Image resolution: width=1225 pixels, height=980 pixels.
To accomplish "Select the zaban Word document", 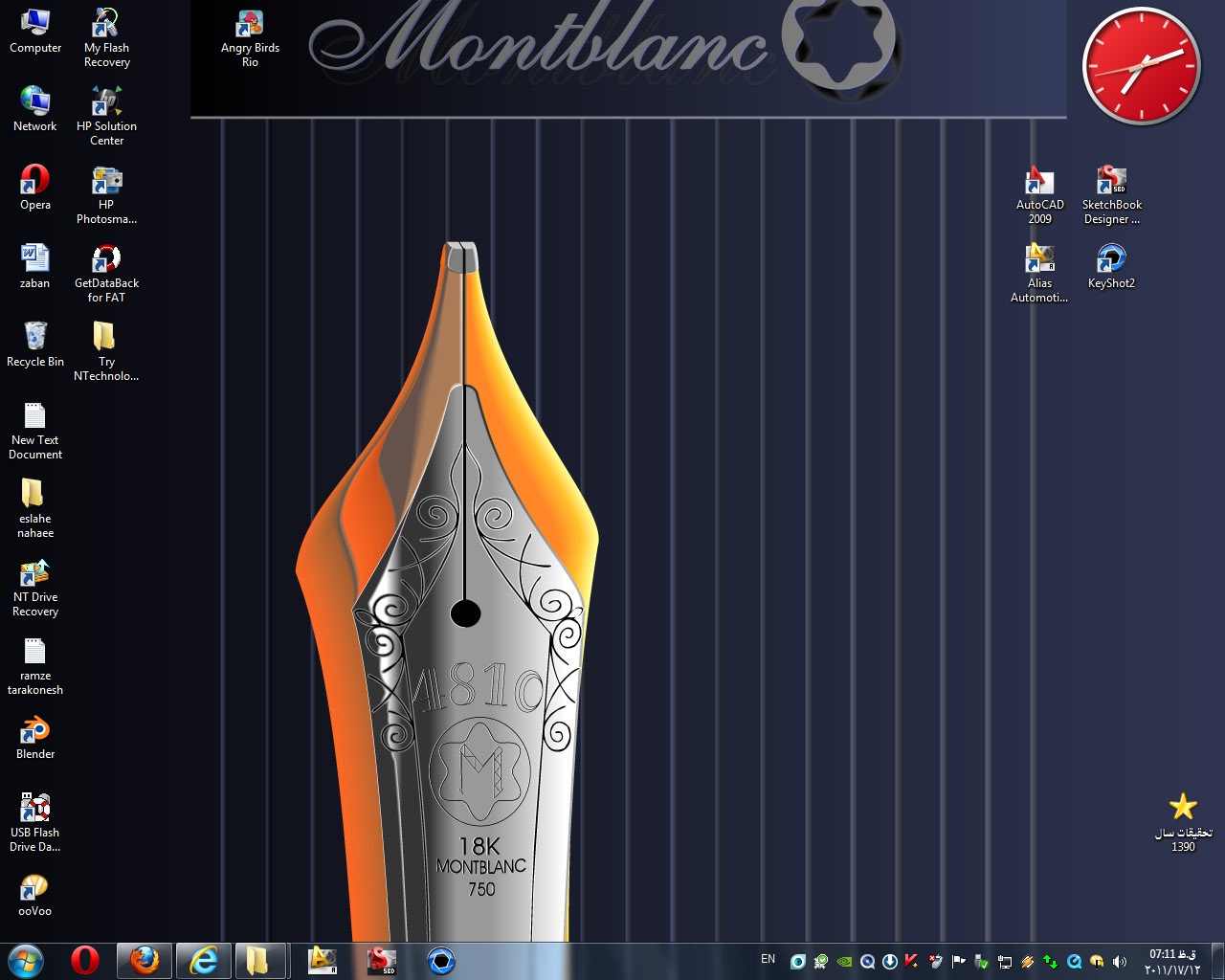I will [35, 267].
